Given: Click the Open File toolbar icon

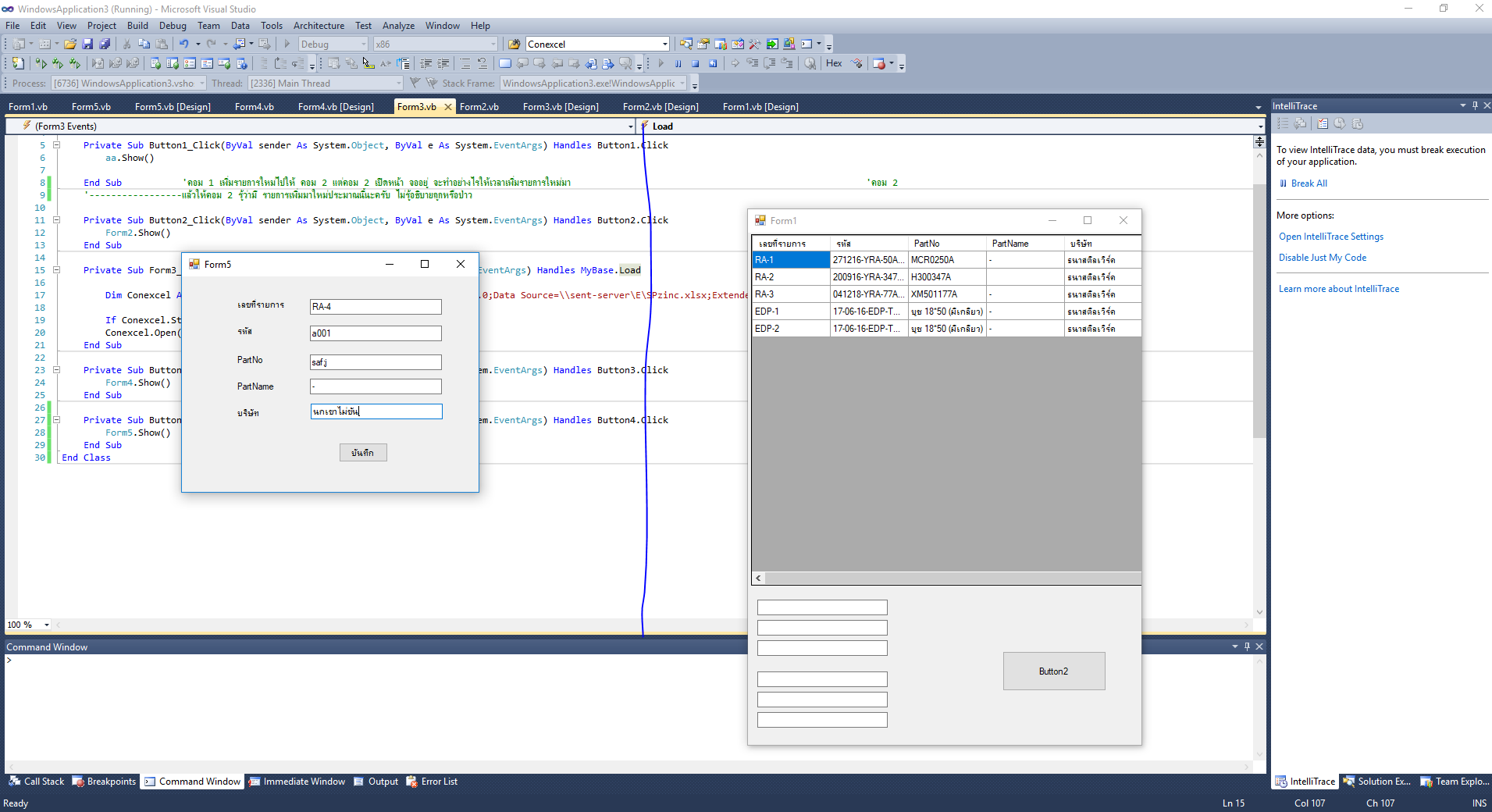Looking at the screenshot, I should tap(70, 45).
